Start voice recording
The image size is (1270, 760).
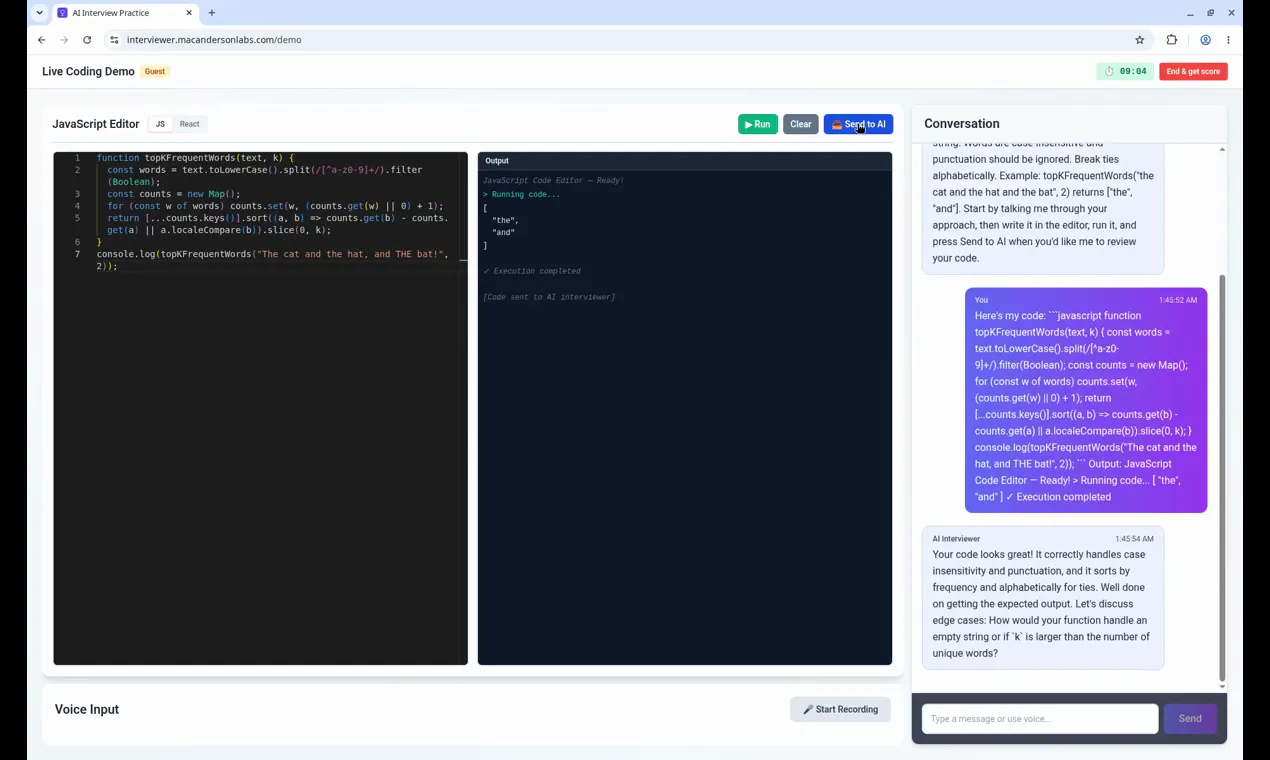coord(840,709)
